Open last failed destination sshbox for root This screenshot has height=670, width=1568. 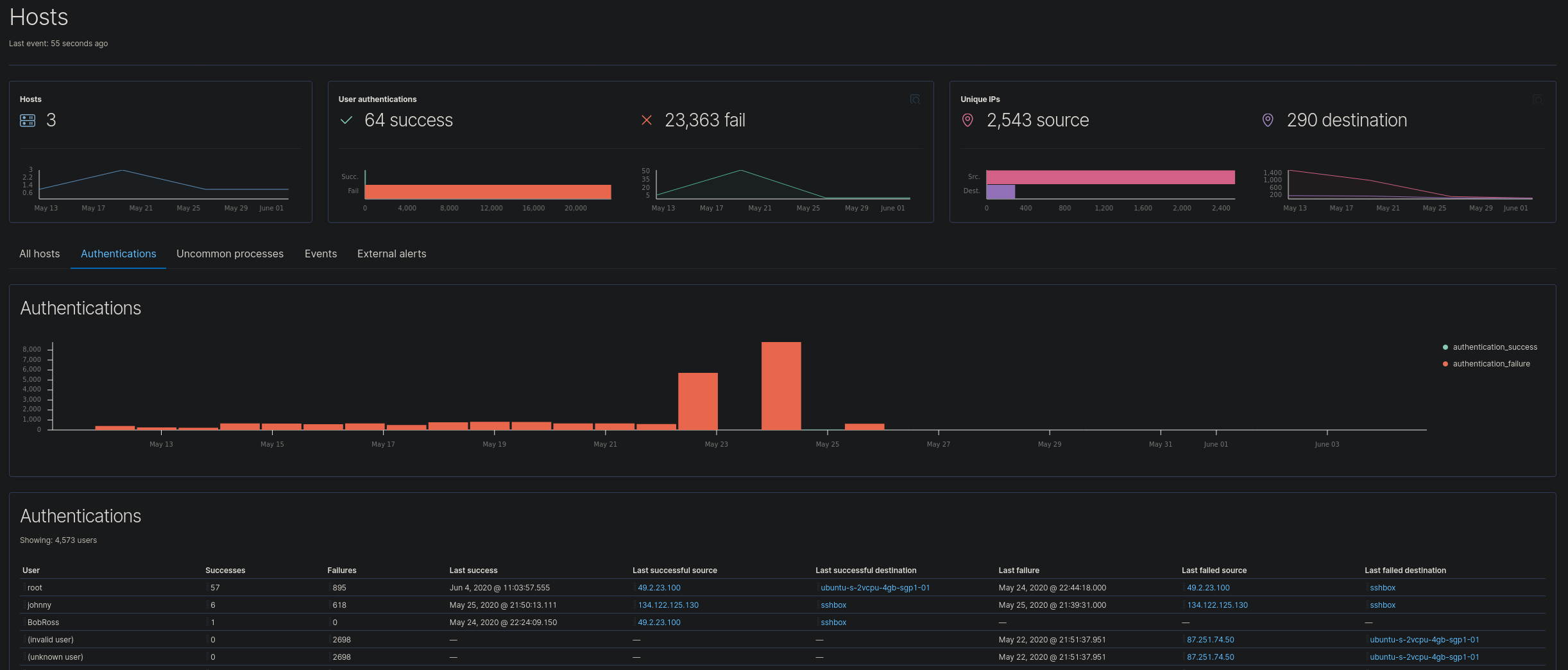point(1383,588)
